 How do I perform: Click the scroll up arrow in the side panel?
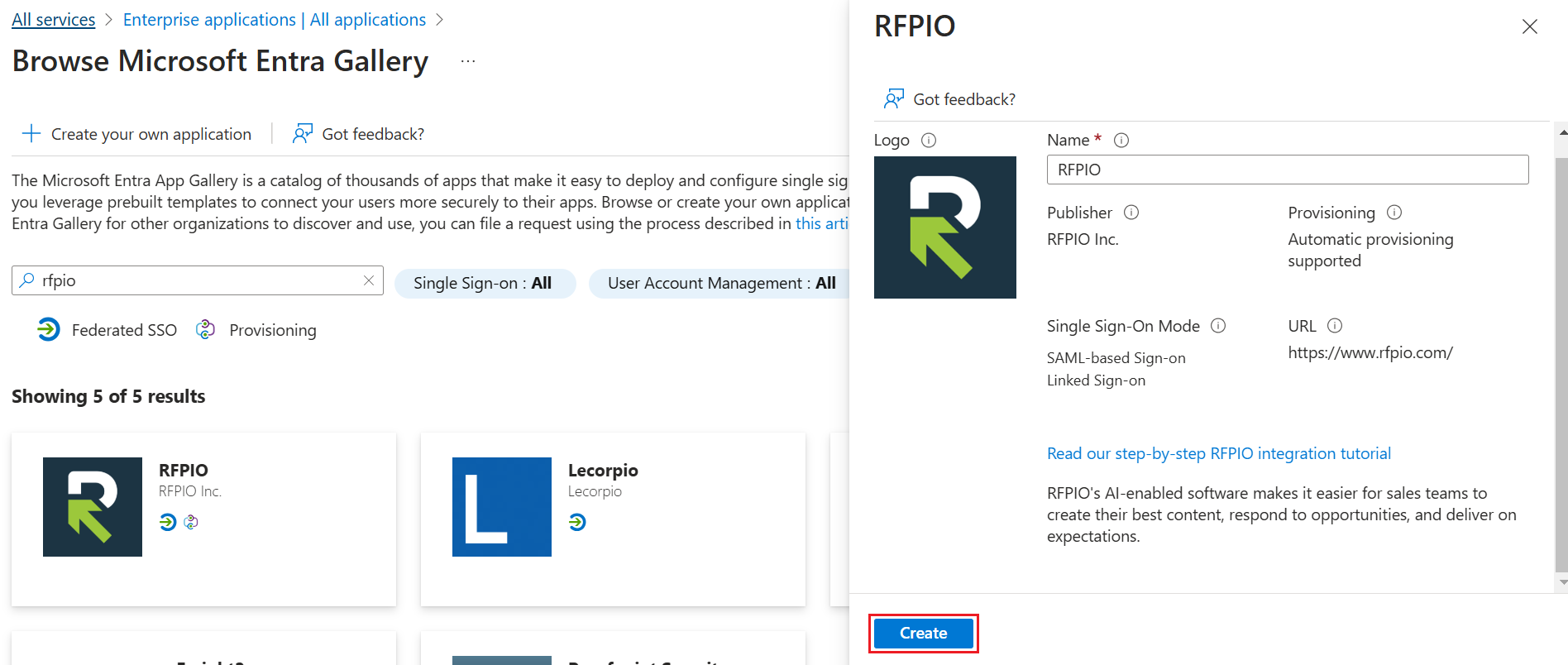tap(1561, 131)
